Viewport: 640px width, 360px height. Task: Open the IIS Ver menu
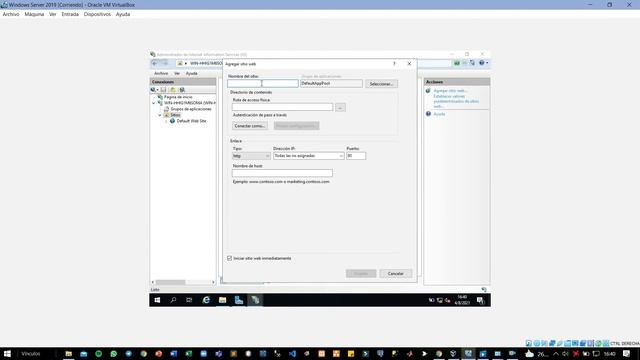click(x=177, y=73)
